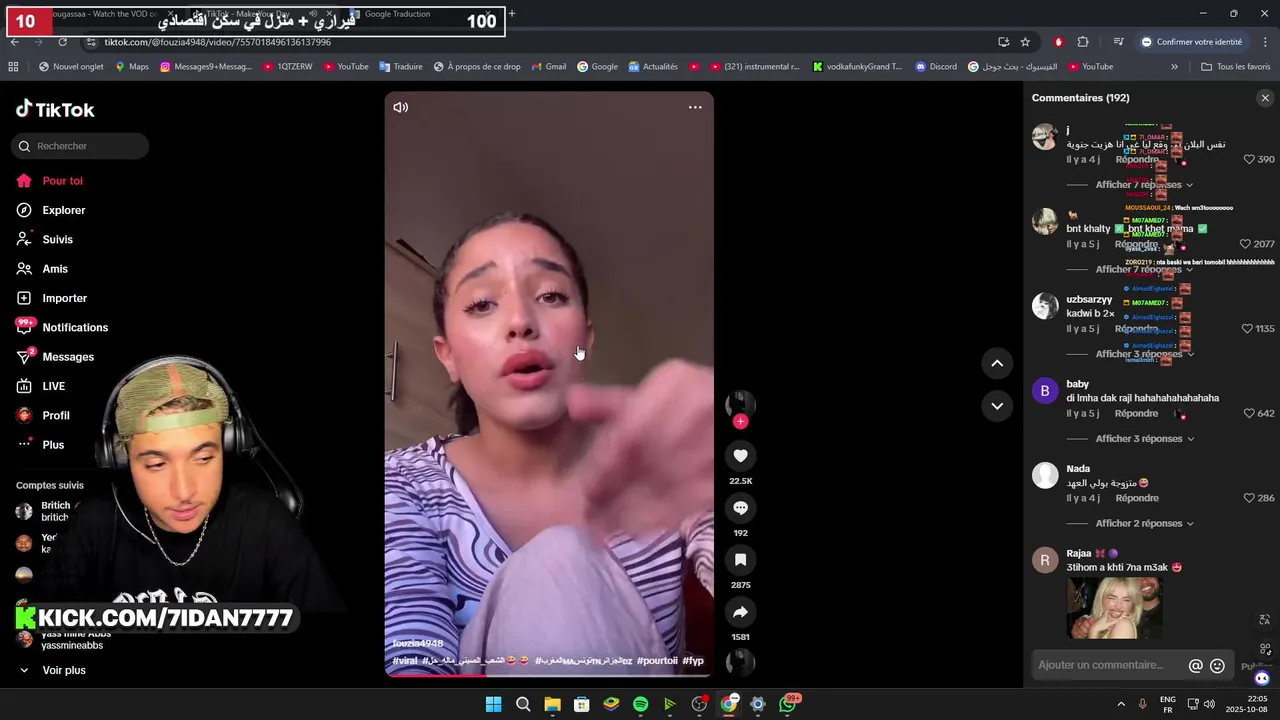Like the video with heart icon
Image resolution: width=1280 pixels, height=720 pixels.
[x=740, y=456]
